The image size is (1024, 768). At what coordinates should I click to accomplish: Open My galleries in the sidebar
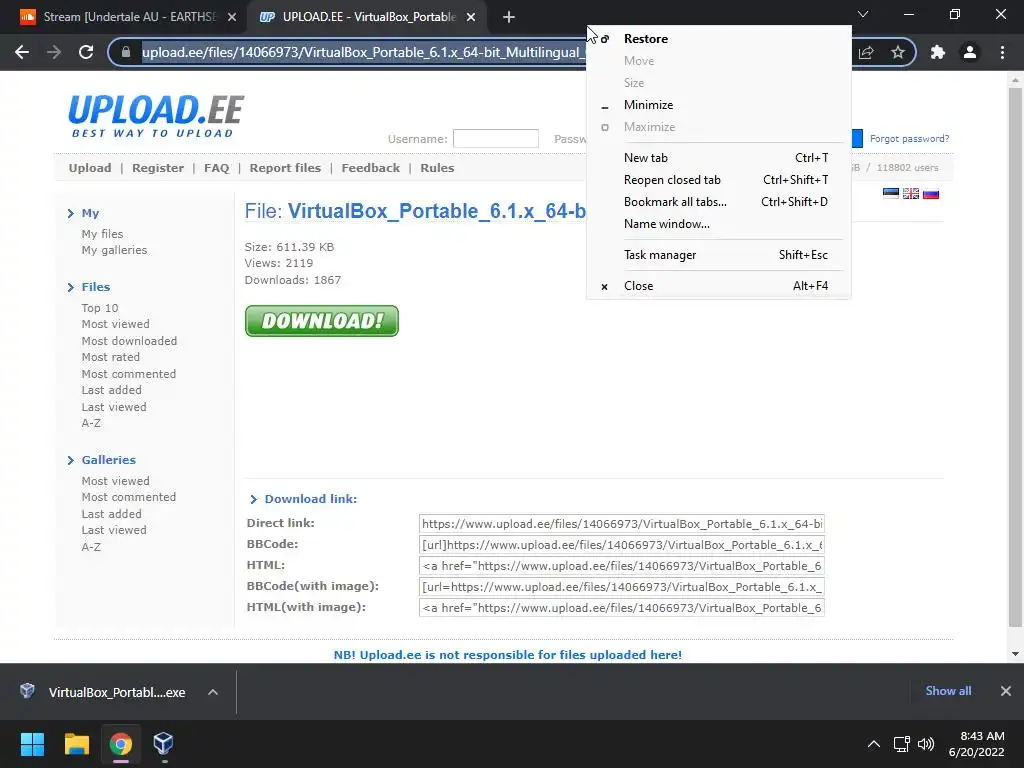click(114, 250)
